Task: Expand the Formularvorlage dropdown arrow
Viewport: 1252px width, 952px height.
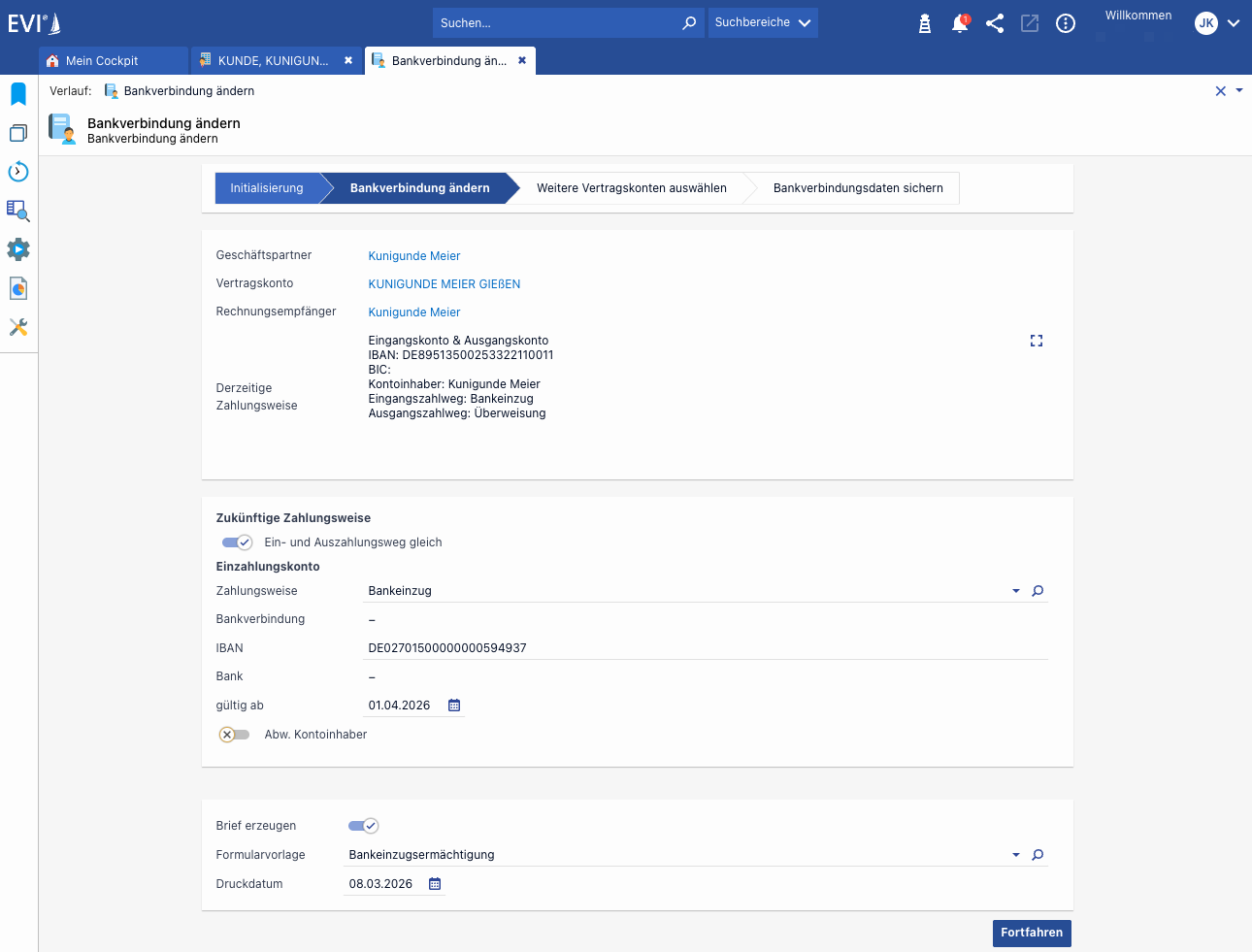Action: pos(1016,855)
